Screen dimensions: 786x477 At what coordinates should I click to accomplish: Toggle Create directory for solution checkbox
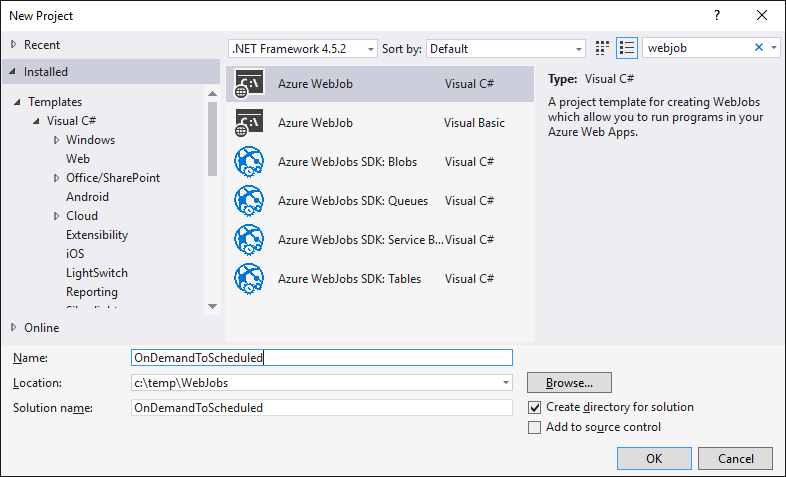pos(534,407)
